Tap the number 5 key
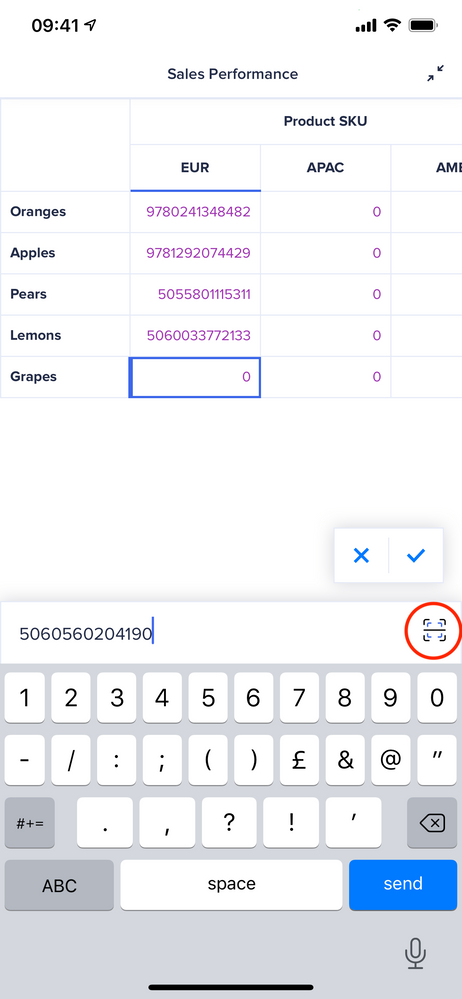 click(x=208, y=698)
